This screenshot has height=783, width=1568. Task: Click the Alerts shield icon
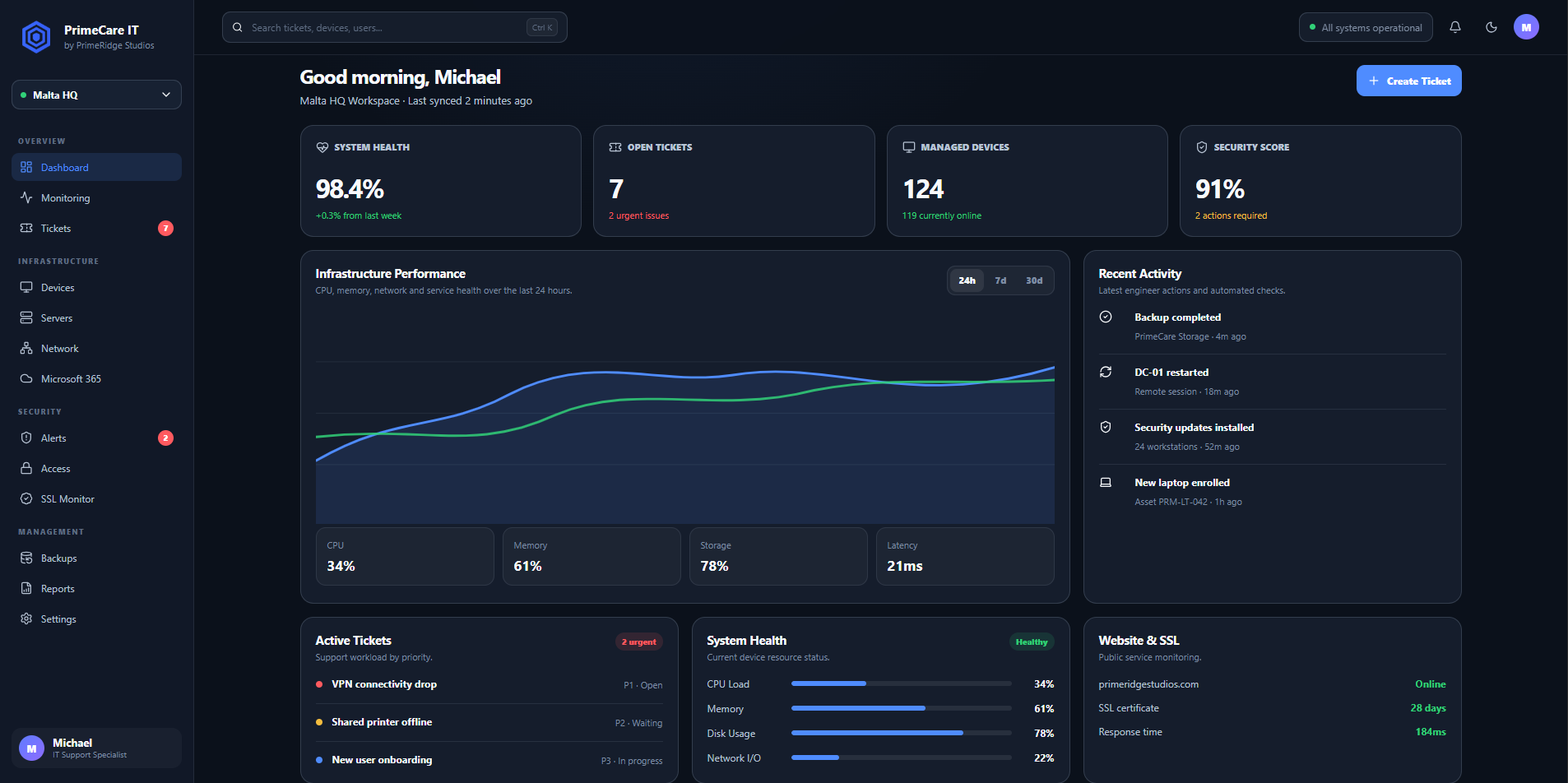coord(26,438)
